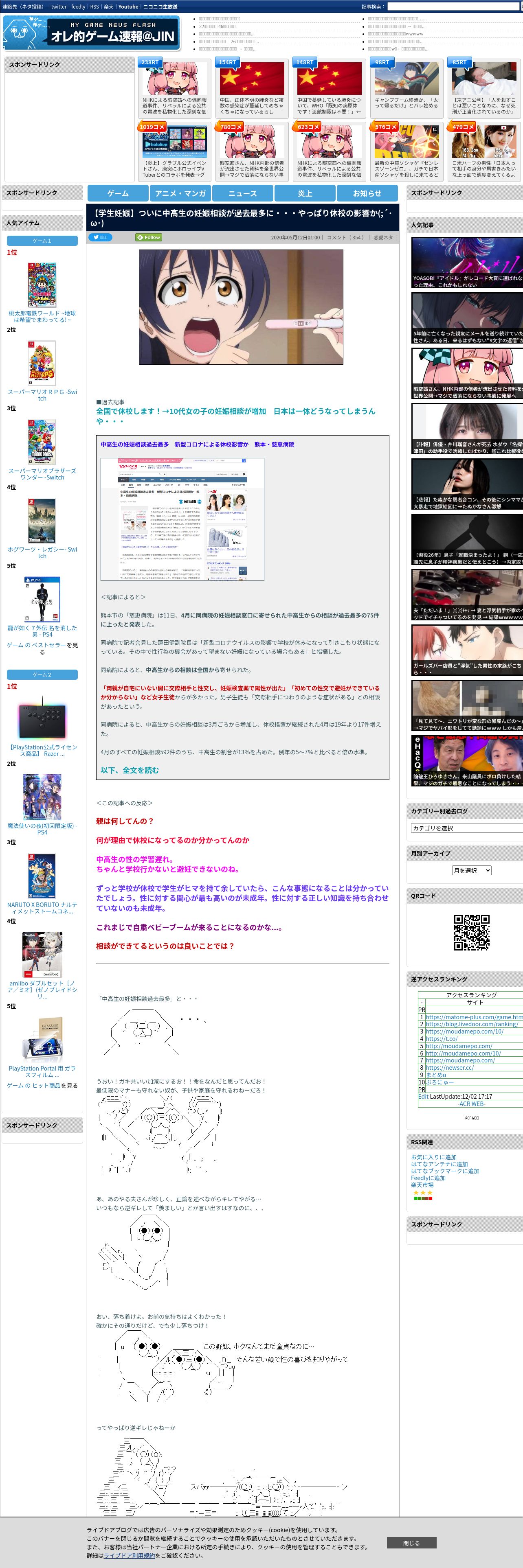Switch to the 炎上 tab

click(x=305, y=193)
